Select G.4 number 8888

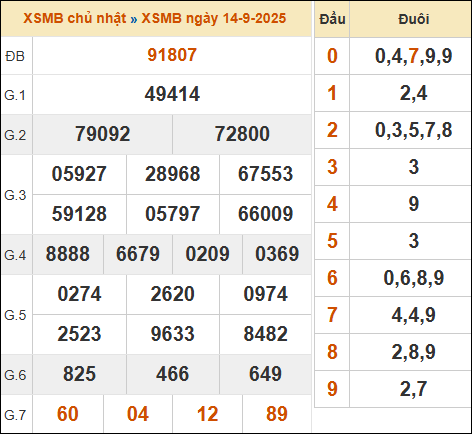pyautogui.click(x=68, y=254)
